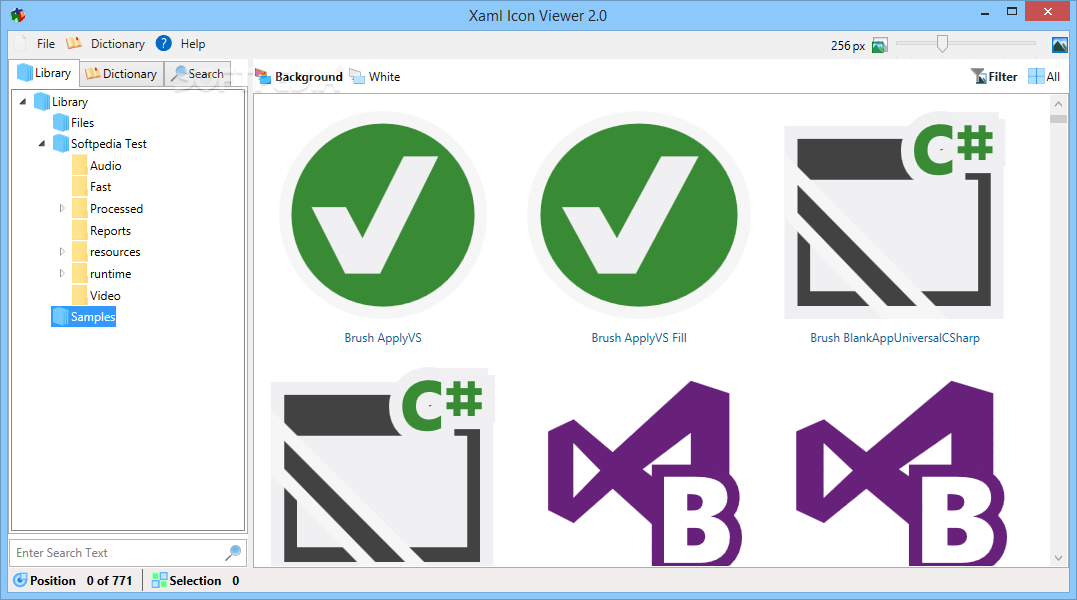Viewport: 1077px width, 600px height.
Task: Toggle the Background display mode
Action: click(299, 76)
